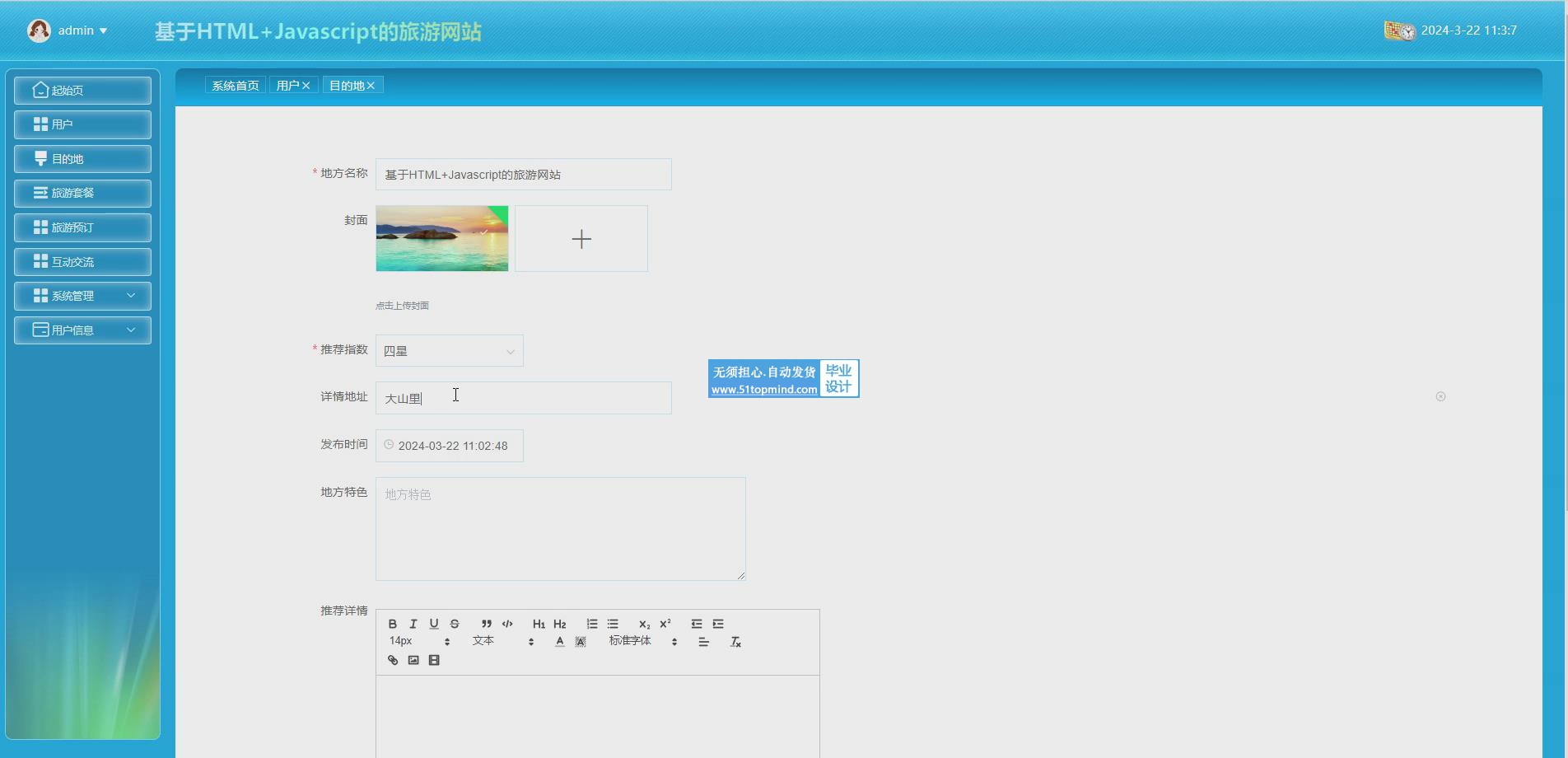Select the uploaded sunset cover thumbnail

(442, 239)
